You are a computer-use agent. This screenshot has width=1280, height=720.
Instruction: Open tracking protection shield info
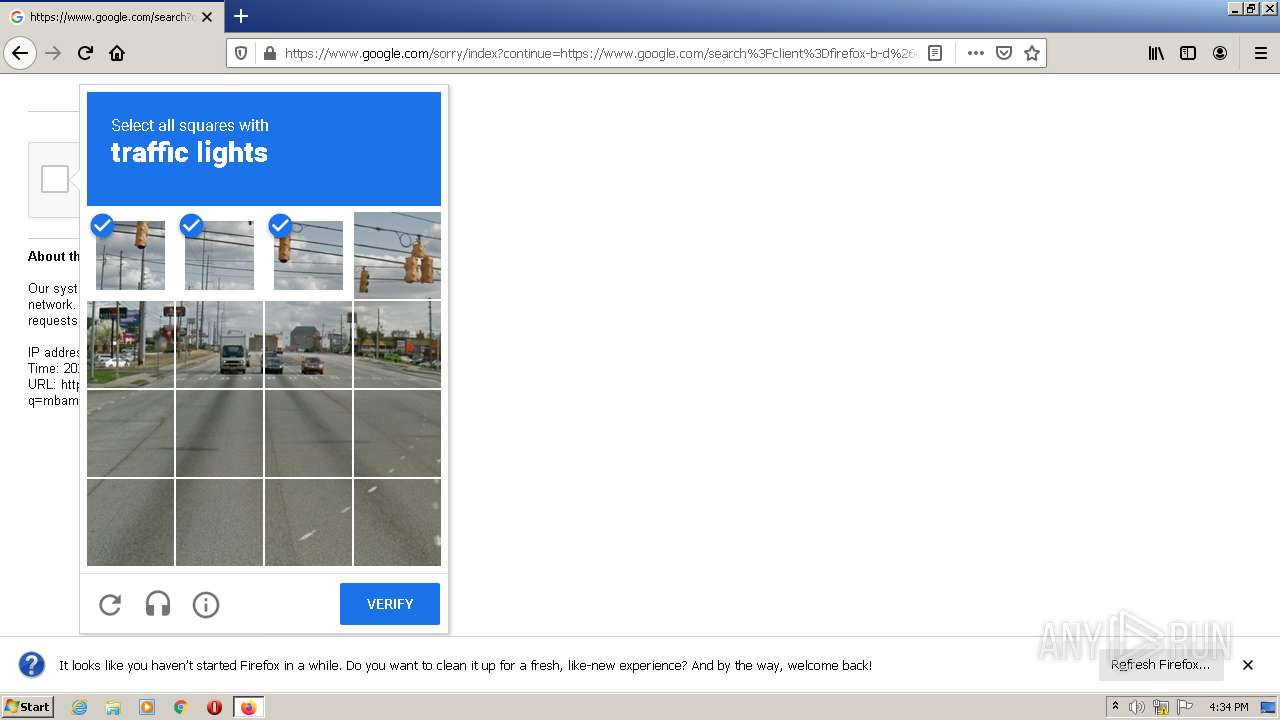pyautogui.click(x=241, y=53)
